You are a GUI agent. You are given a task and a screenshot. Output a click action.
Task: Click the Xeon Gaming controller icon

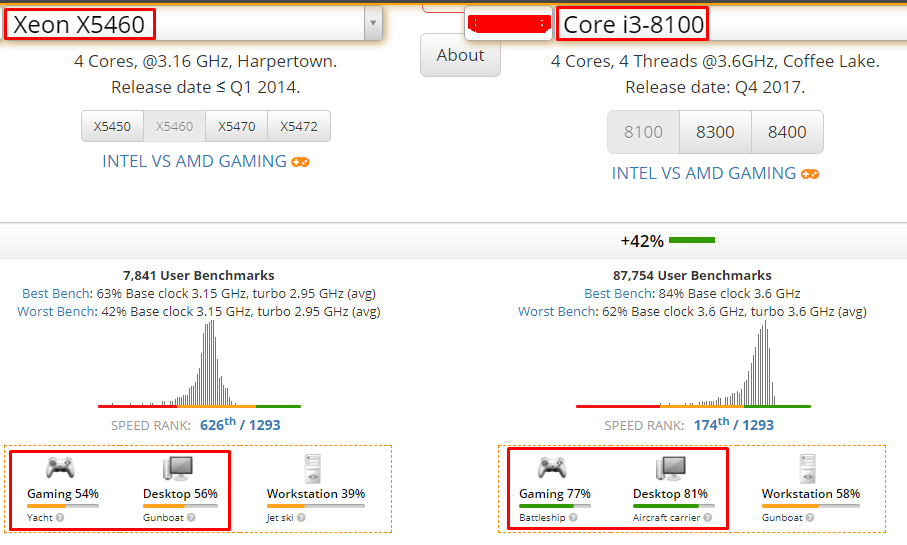60,467
